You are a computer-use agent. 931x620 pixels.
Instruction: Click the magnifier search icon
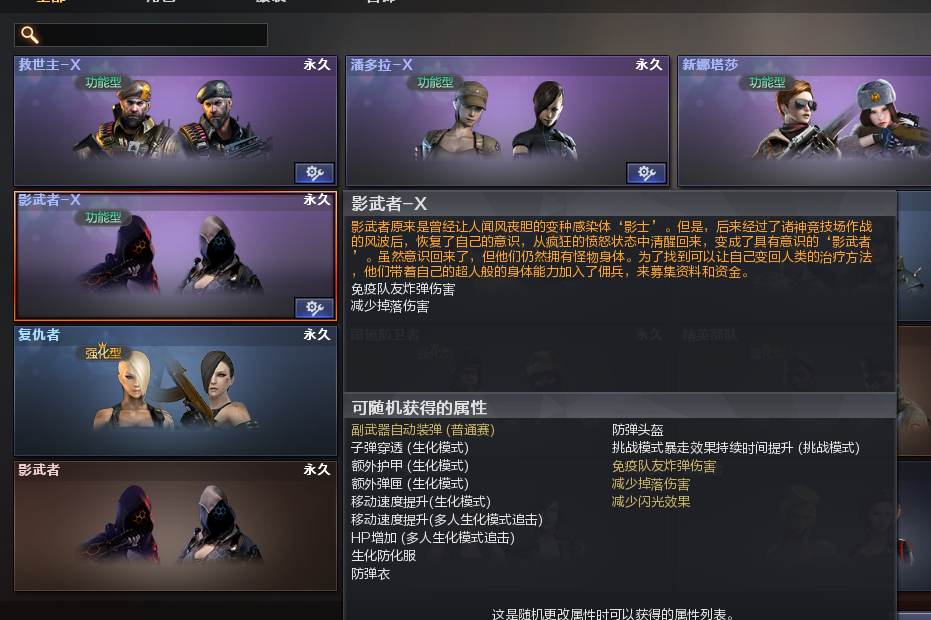pos(30,35)
